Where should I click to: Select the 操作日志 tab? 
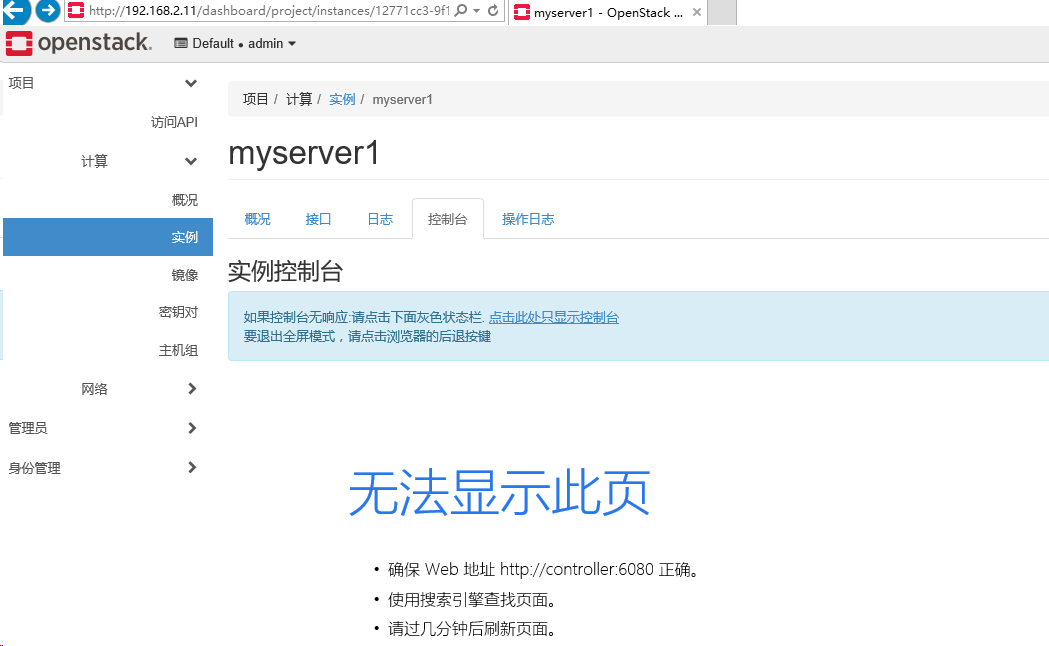point(527,218)
